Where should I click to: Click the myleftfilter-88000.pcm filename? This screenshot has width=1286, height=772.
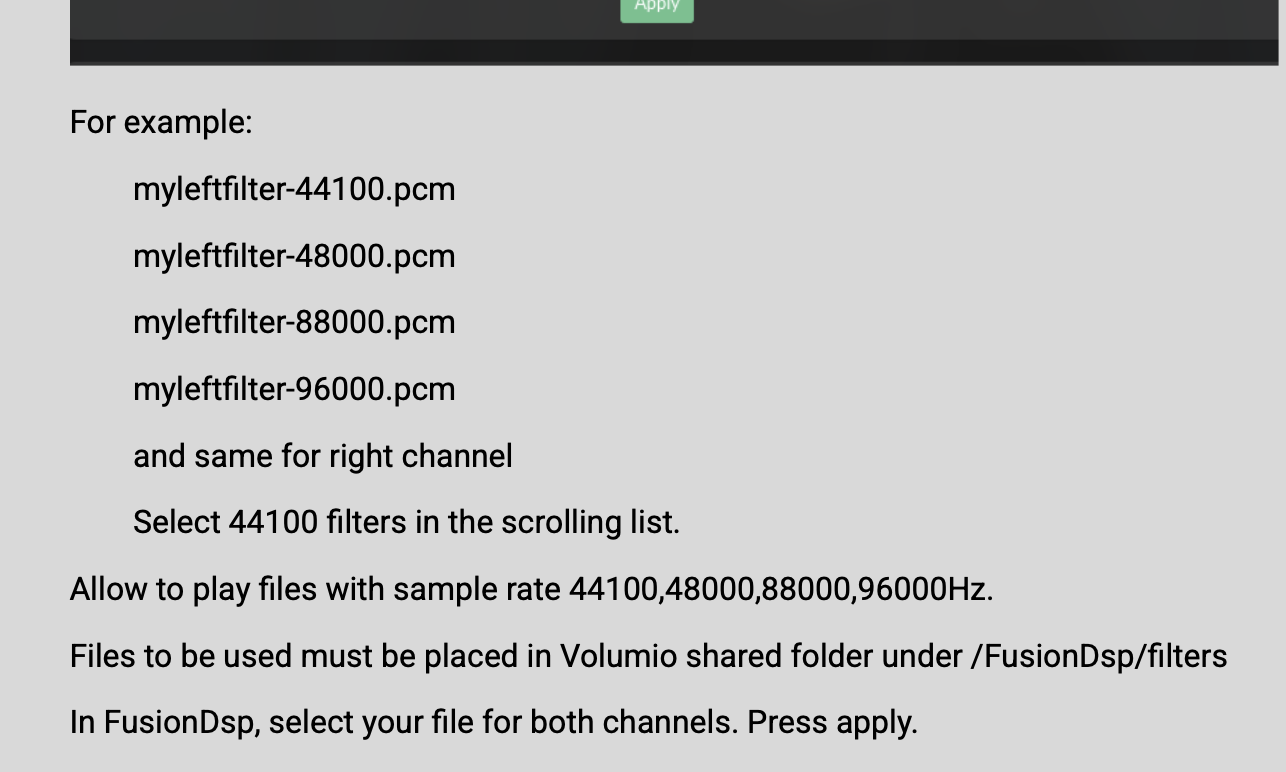tap(294, 322)
